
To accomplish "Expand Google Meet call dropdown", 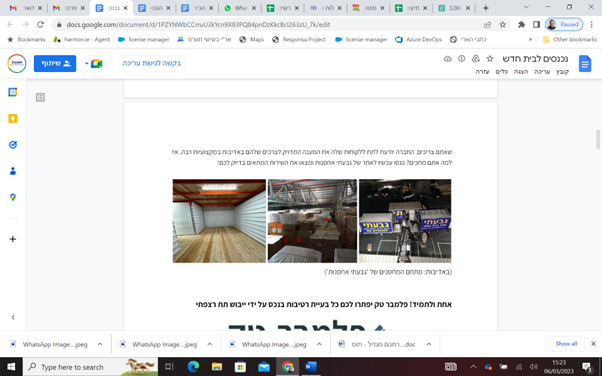I will pyautogui.click(x=87, y=63).
